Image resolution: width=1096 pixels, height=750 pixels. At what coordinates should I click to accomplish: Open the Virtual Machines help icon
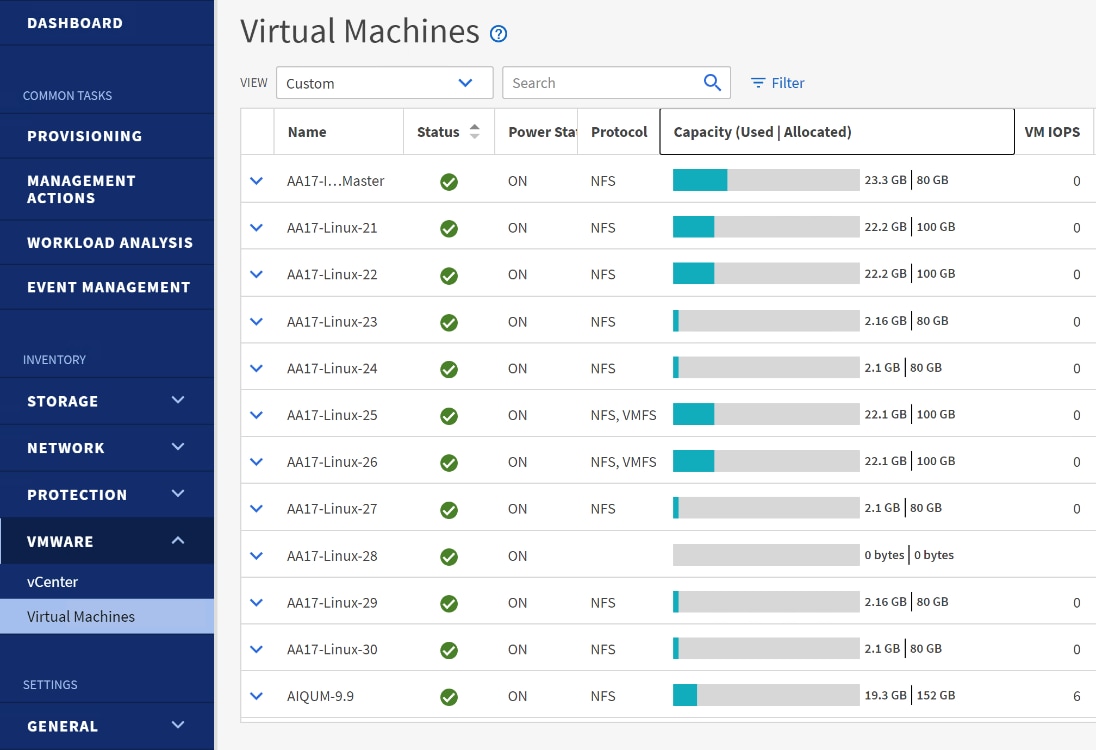point(498,34)
